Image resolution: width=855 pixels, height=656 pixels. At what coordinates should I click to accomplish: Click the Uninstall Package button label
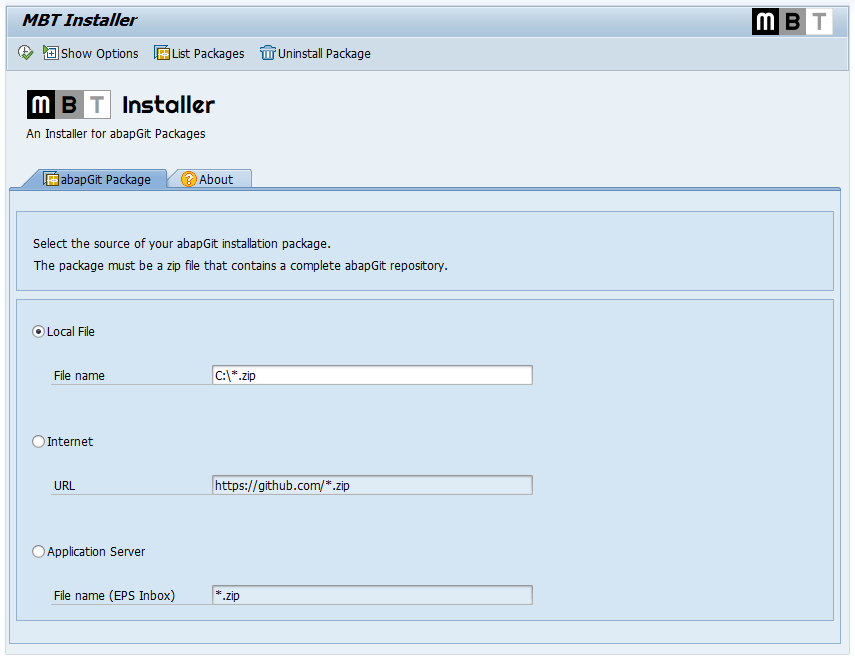pyautogui.click(x=324, y=53)
